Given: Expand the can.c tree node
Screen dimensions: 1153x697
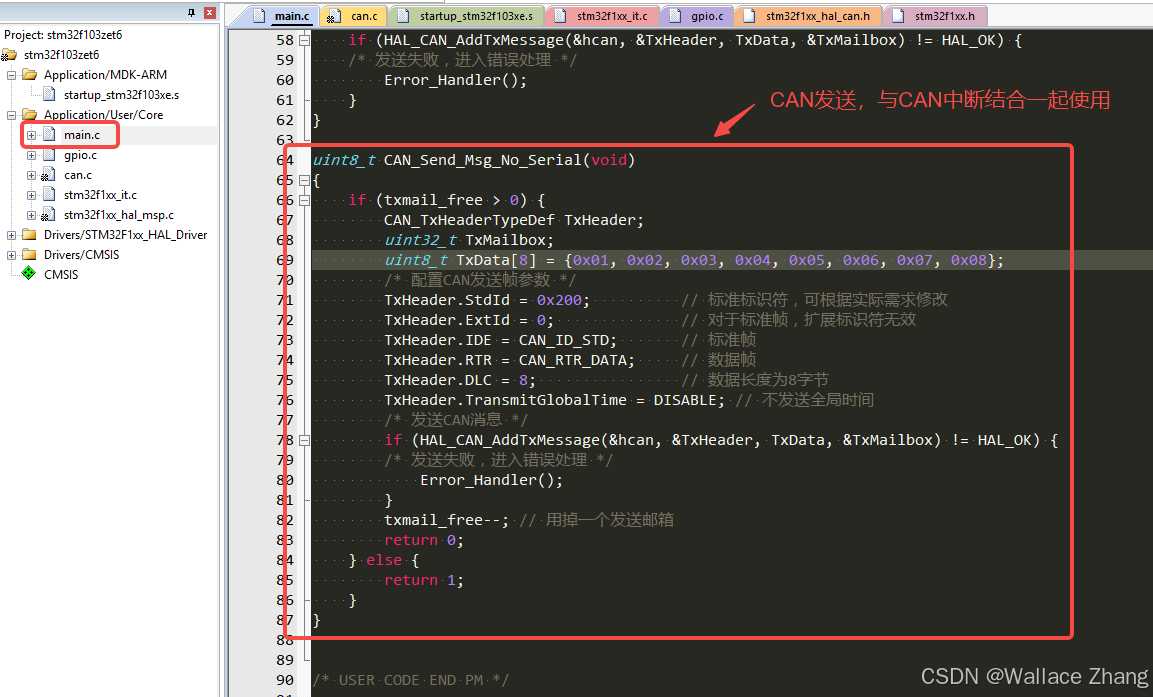Looking at the screenshot, I should (32, 175).
